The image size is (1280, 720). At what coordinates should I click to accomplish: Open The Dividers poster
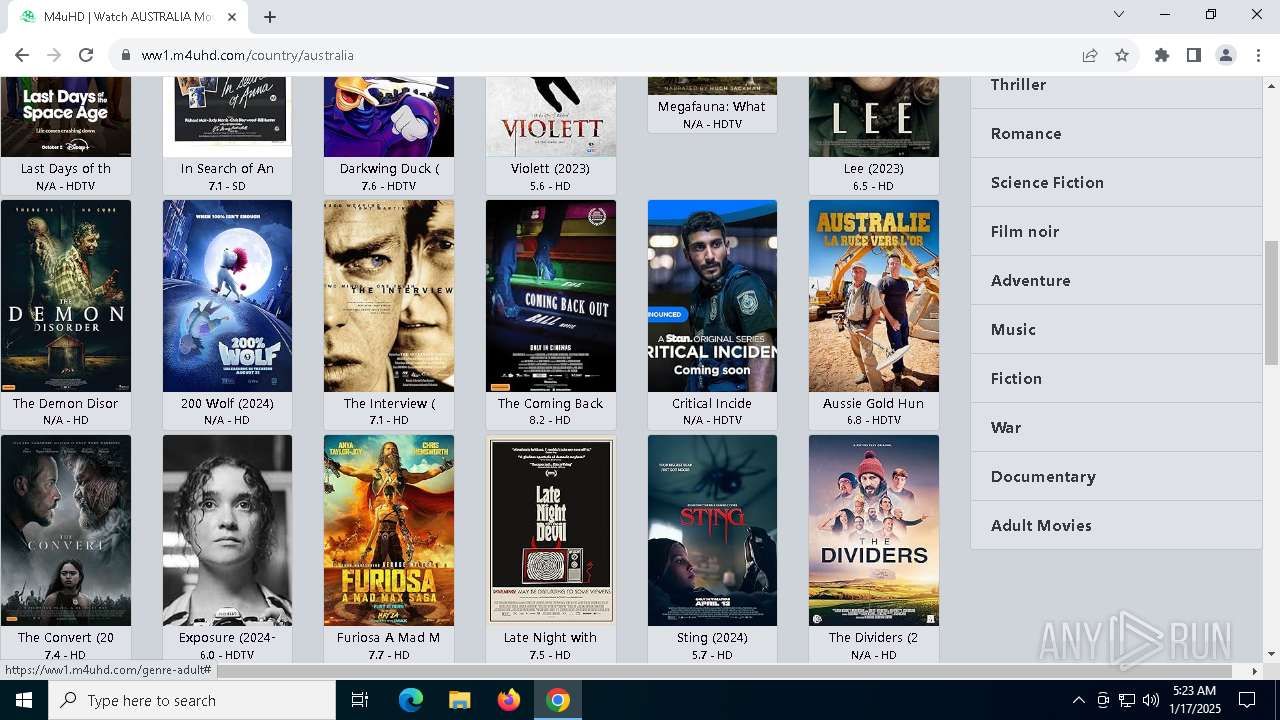click(x=874, y=530)
